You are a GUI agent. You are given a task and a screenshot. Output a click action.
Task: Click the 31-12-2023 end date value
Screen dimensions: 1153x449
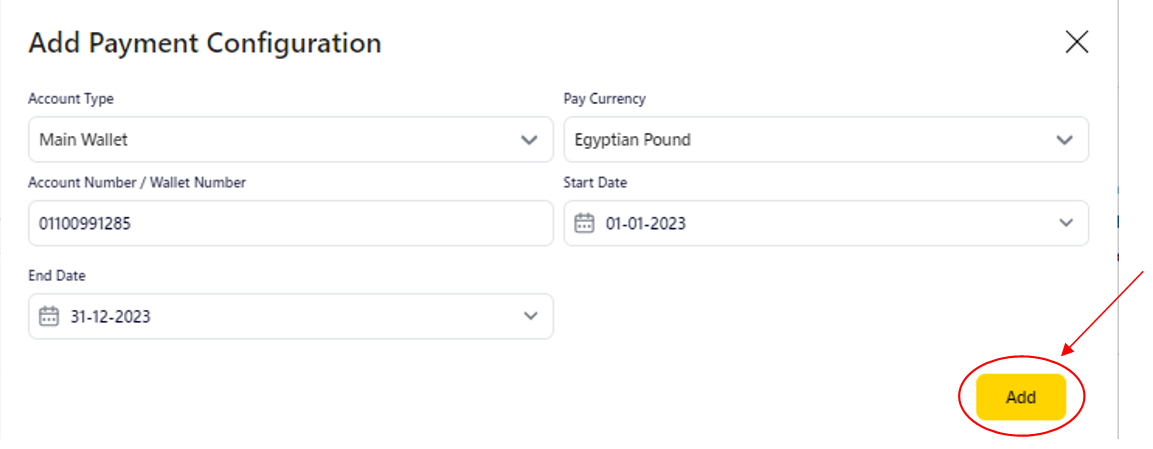point(111,316)
